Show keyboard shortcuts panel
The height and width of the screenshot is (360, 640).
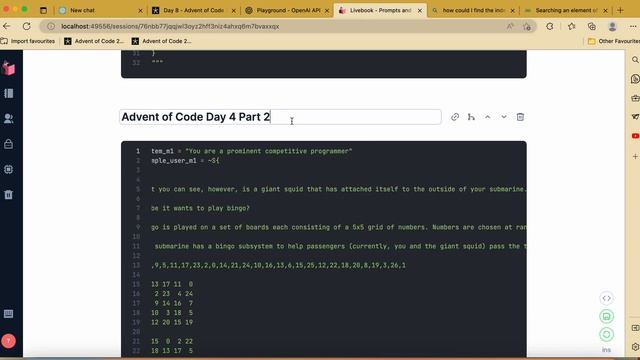click(x=9, y=314)
